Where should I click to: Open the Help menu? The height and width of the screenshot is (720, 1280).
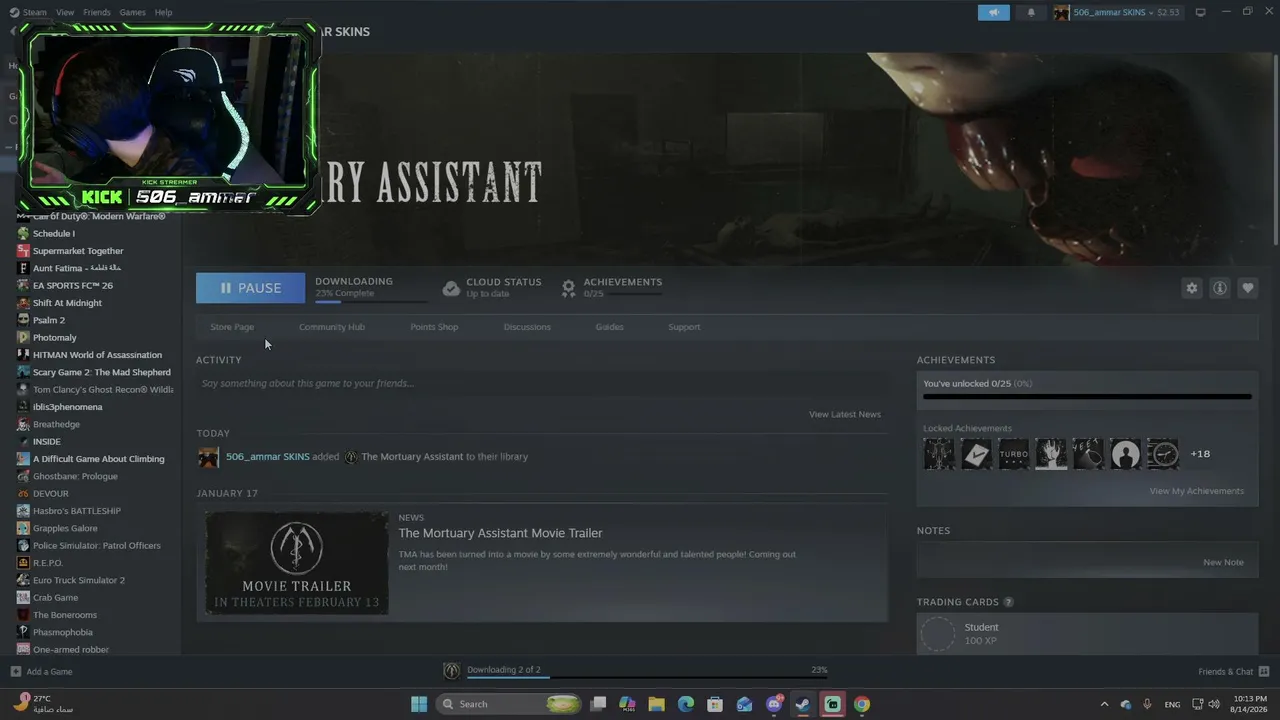tap(163, 12)
